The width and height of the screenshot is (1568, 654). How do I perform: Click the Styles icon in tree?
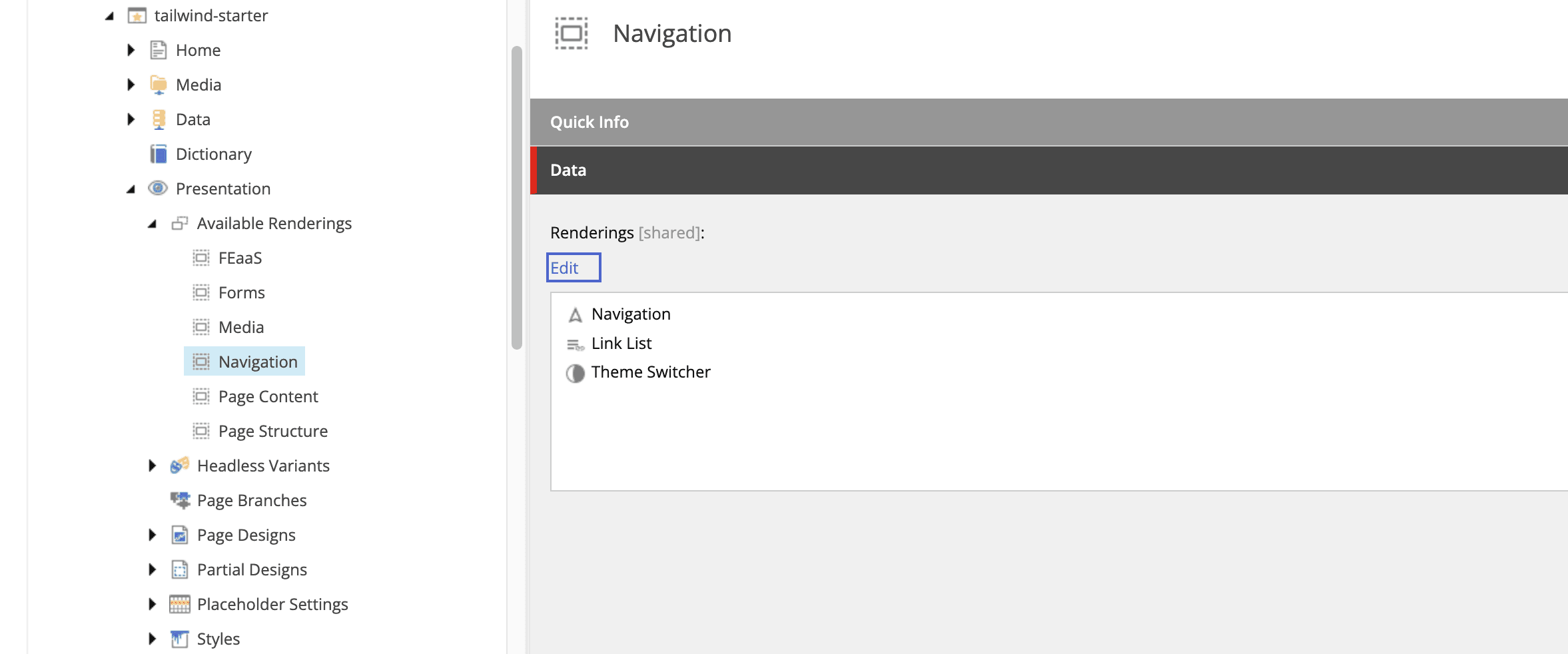point(180,639)
